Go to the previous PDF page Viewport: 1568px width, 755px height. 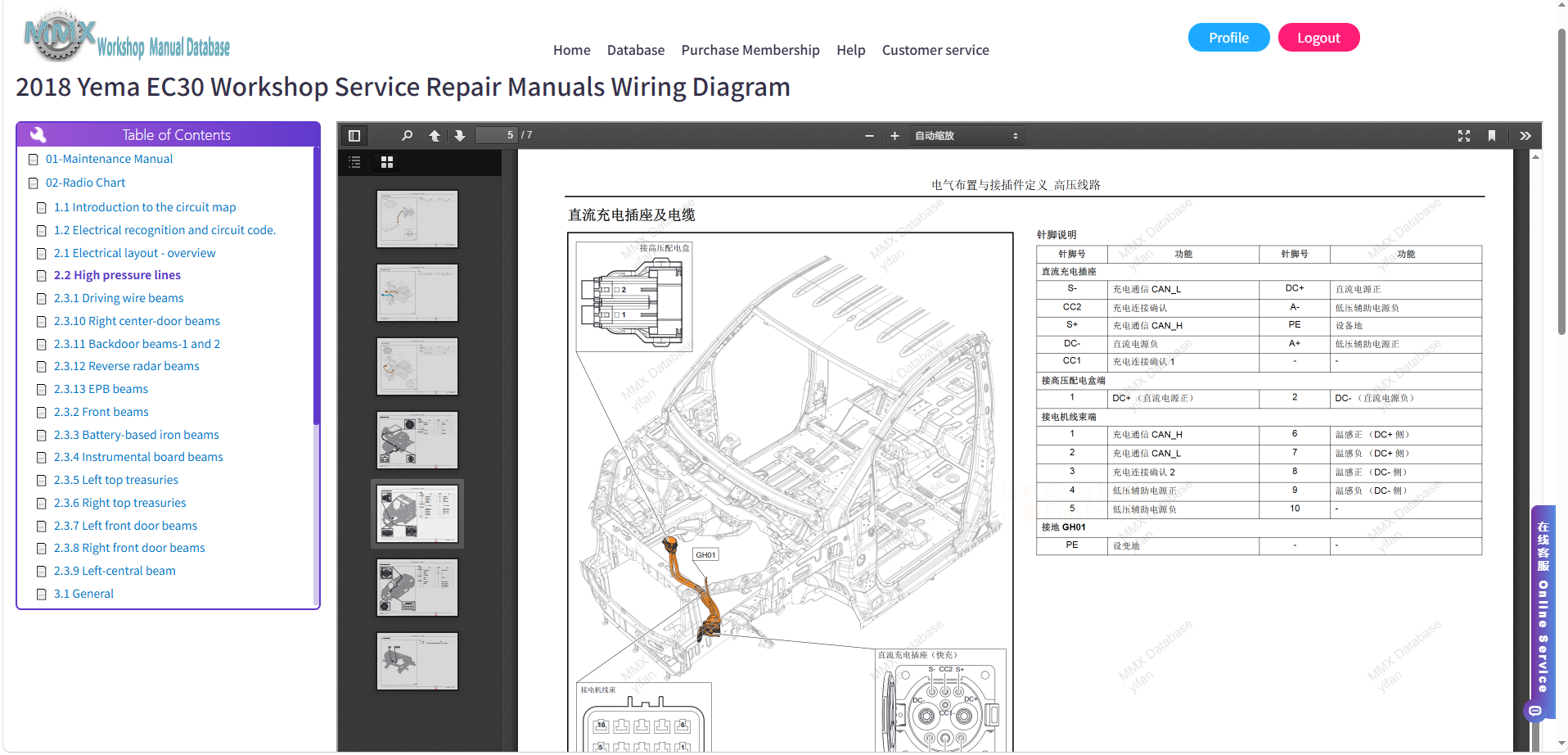pos(435,136)
